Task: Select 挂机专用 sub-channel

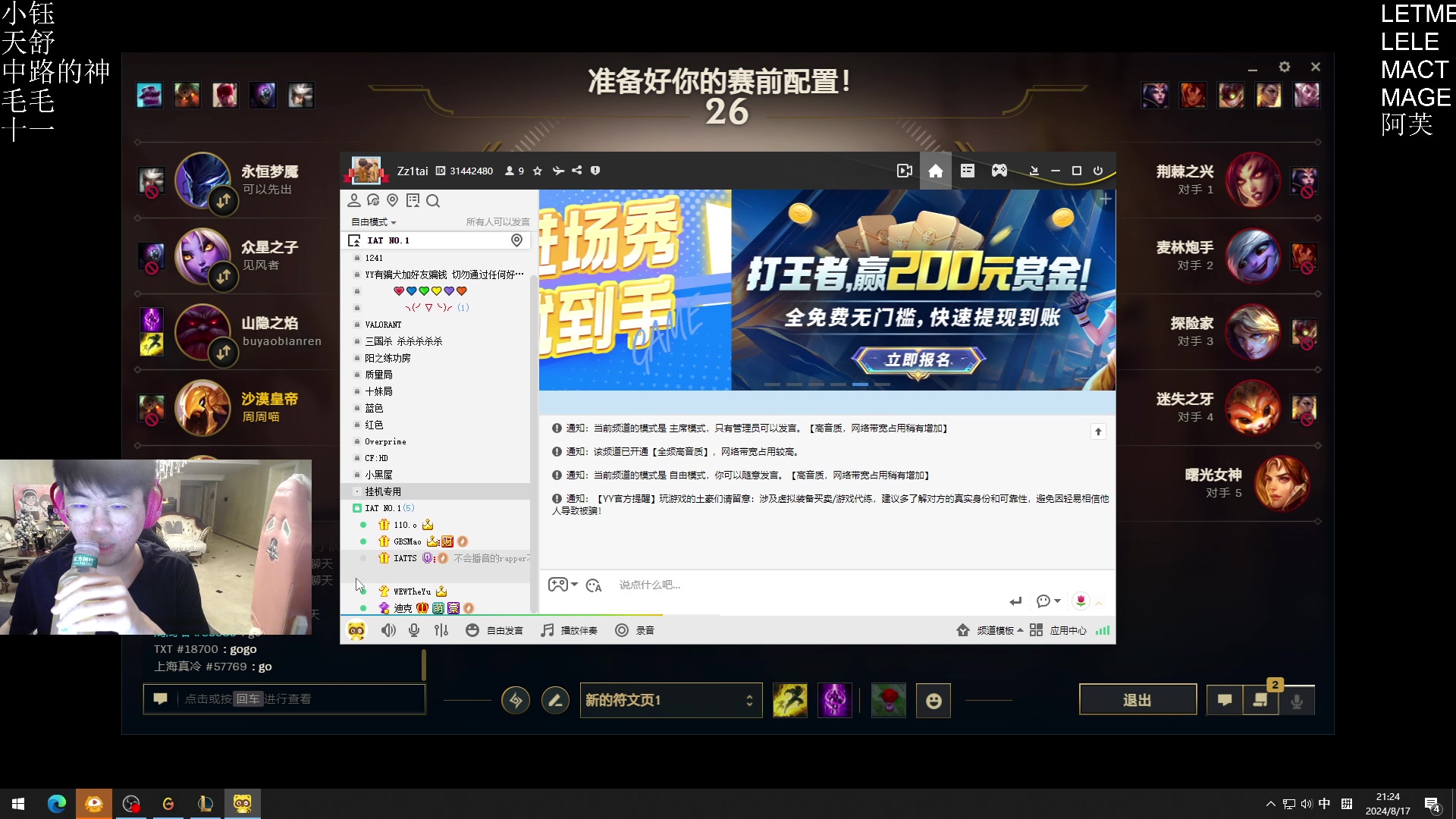Action: [x=383, y=492]
